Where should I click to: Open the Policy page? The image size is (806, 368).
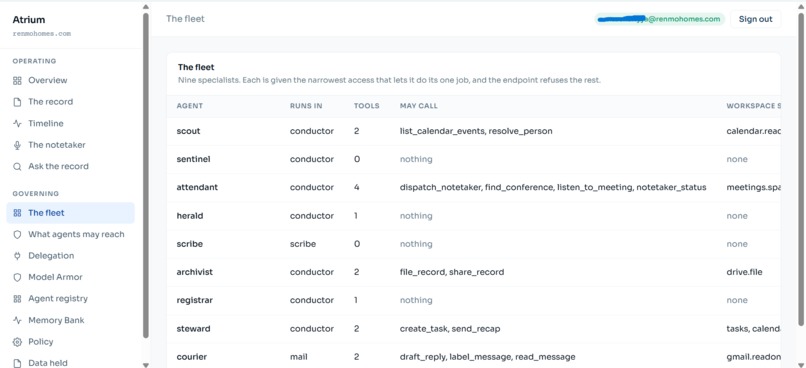41,342
